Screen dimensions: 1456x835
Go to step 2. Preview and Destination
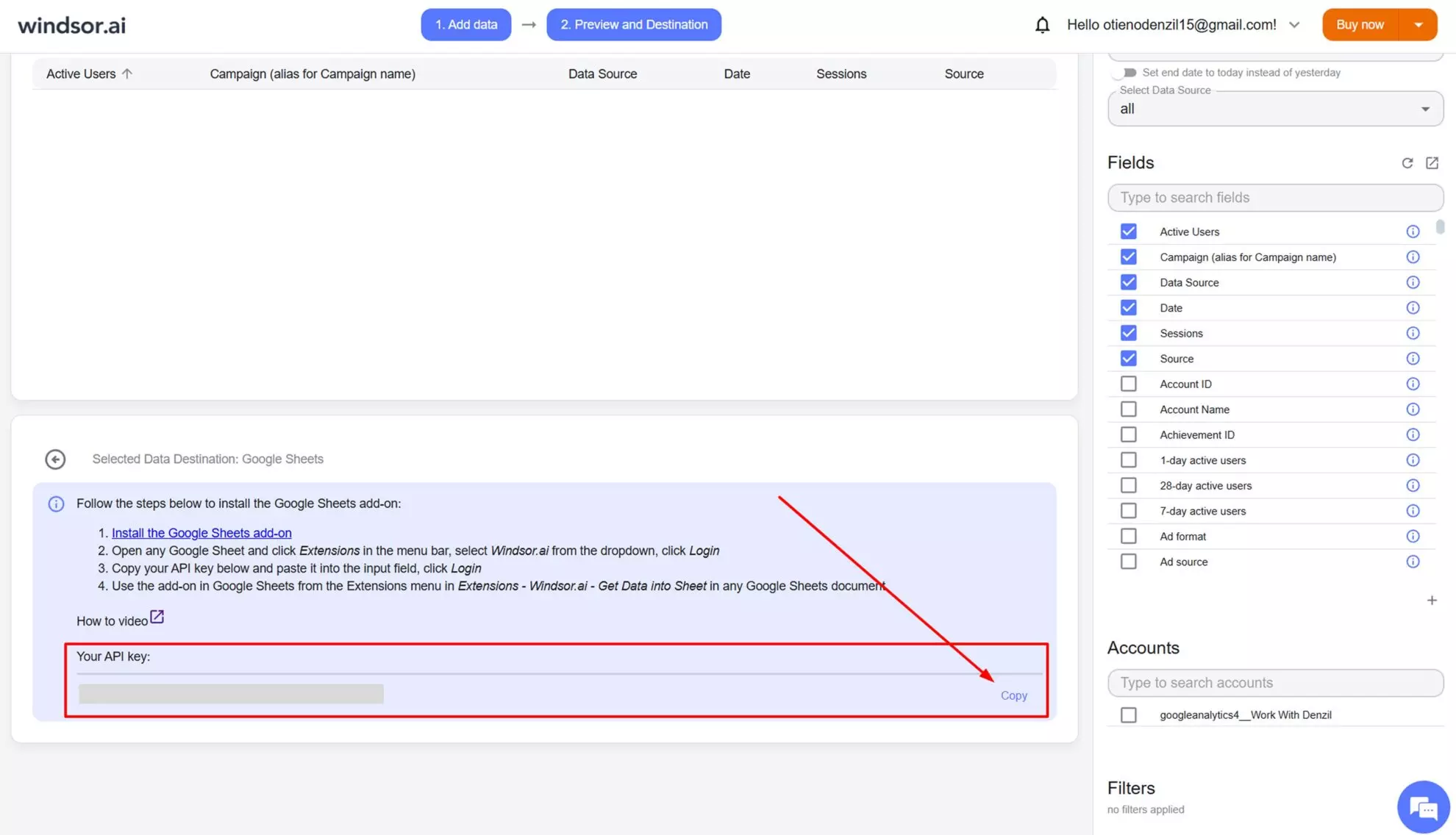pyautogui.click(x=633, y=25)
